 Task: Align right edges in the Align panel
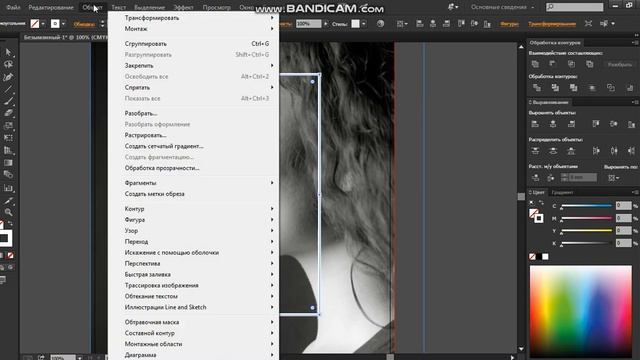571,124
